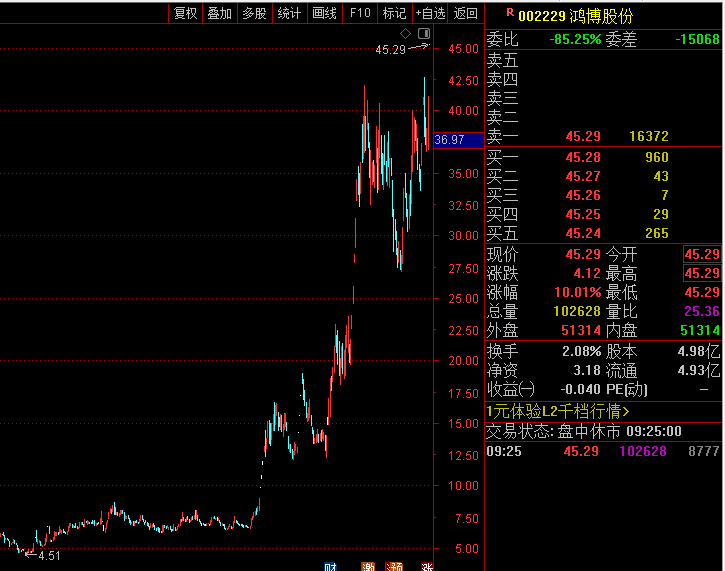Click the 4.51 low price annotation on chart

(x=49, y=555)
